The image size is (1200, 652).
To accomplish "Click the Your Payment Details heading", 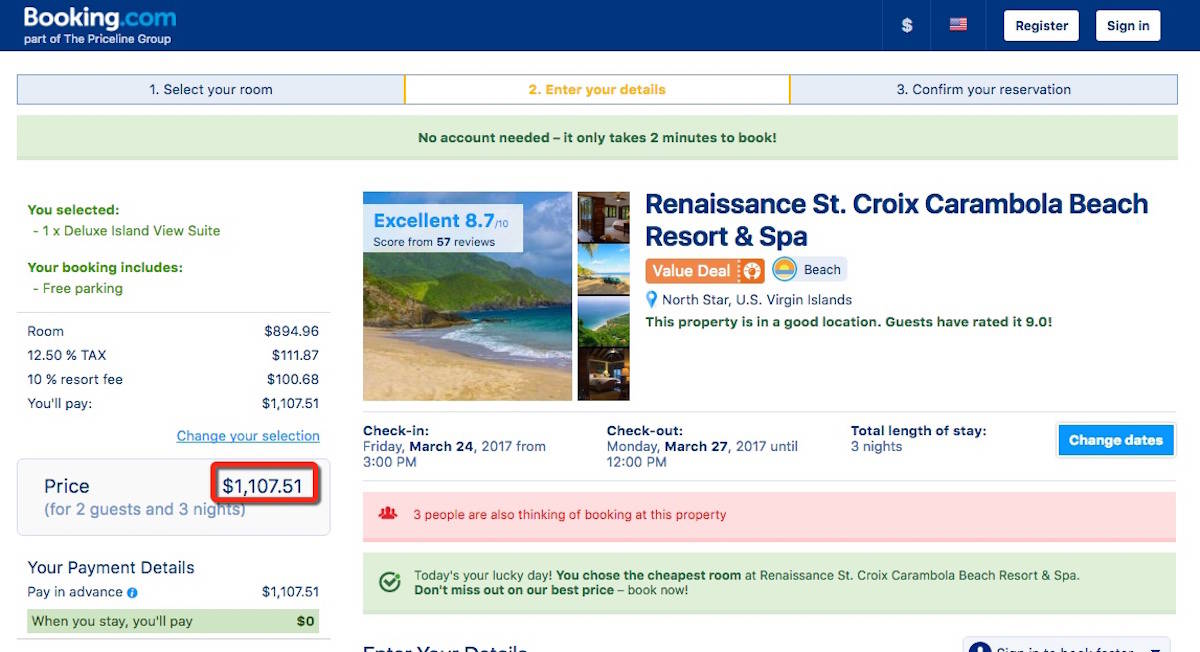I will coord(111,567).
